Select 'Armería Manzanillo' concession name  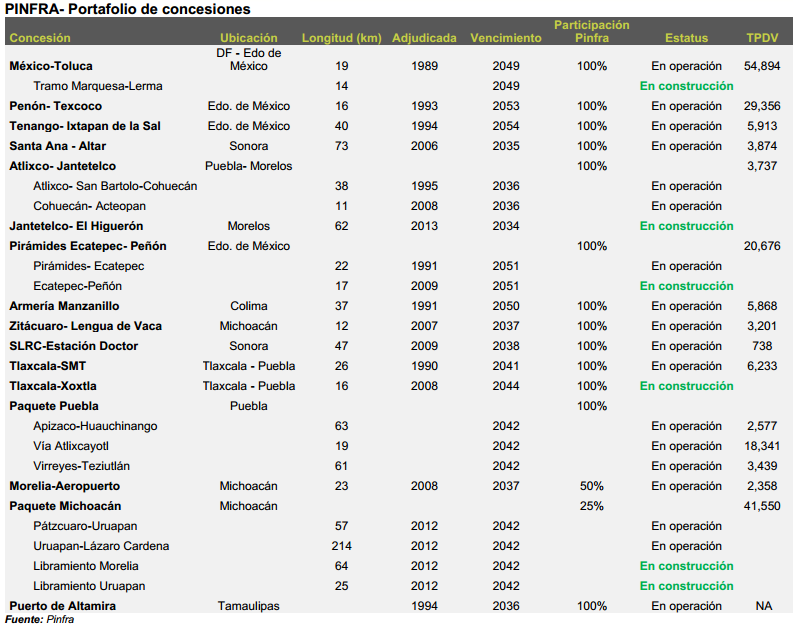click(64, 306)
